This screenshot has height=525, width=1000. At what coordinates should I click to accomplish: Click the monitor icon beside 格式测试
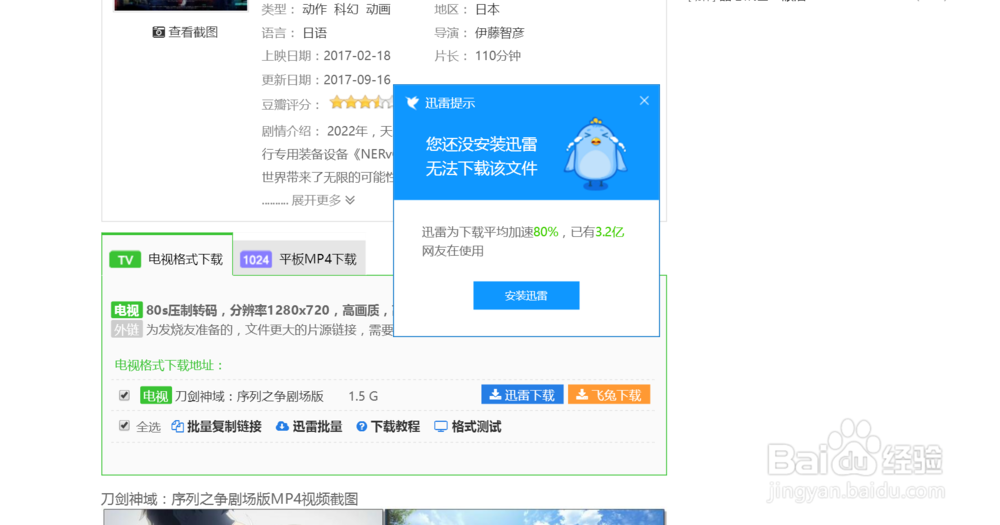(441, 427)
